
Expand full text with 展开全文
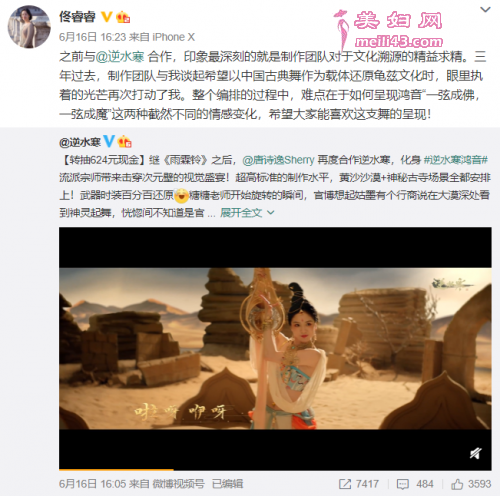[x=241, y=213]
